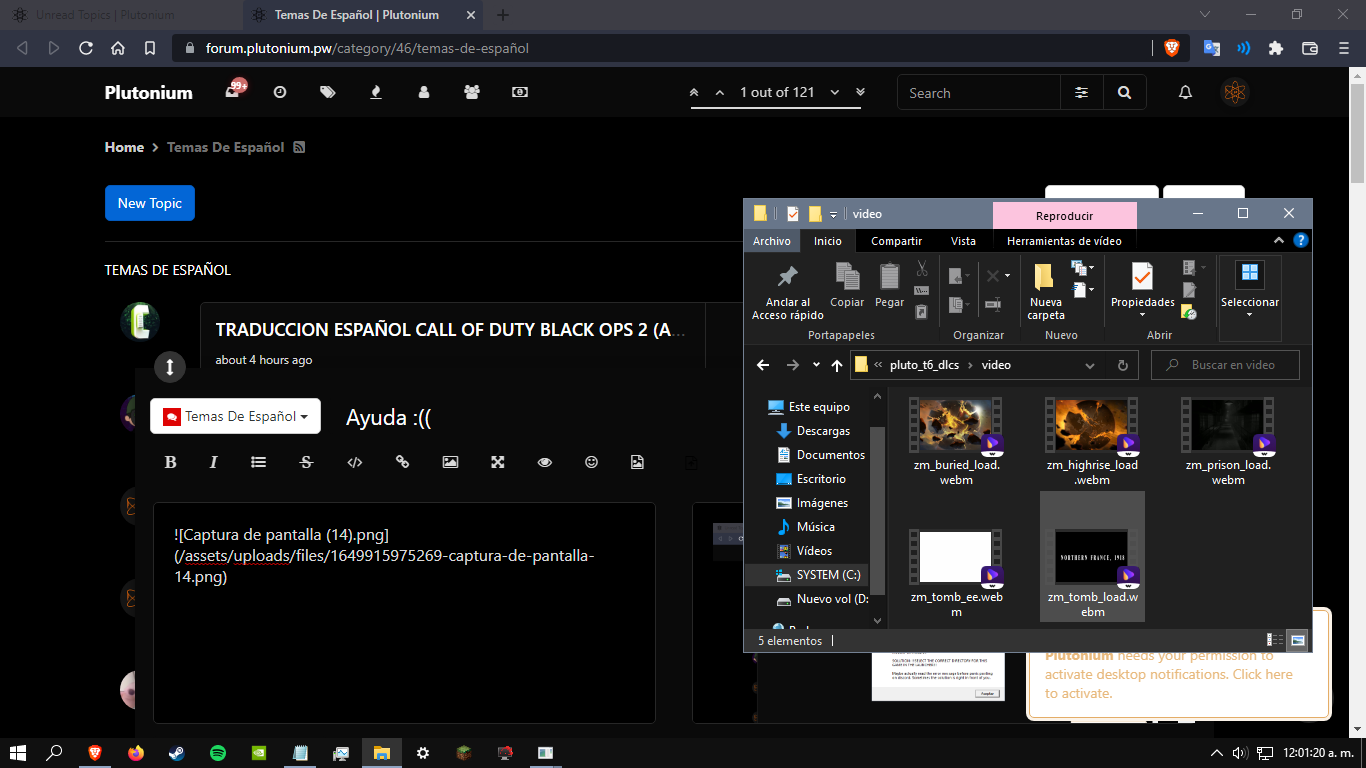Click Copiar in Explorer ribbon

pyautogui.click(x=847, y=286)
